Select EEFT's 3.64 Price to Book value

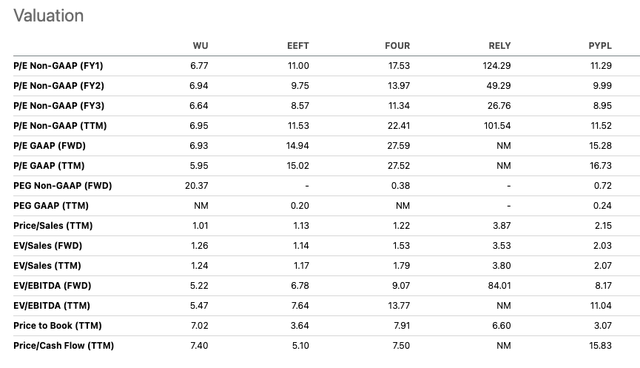[x=300, y=326]
